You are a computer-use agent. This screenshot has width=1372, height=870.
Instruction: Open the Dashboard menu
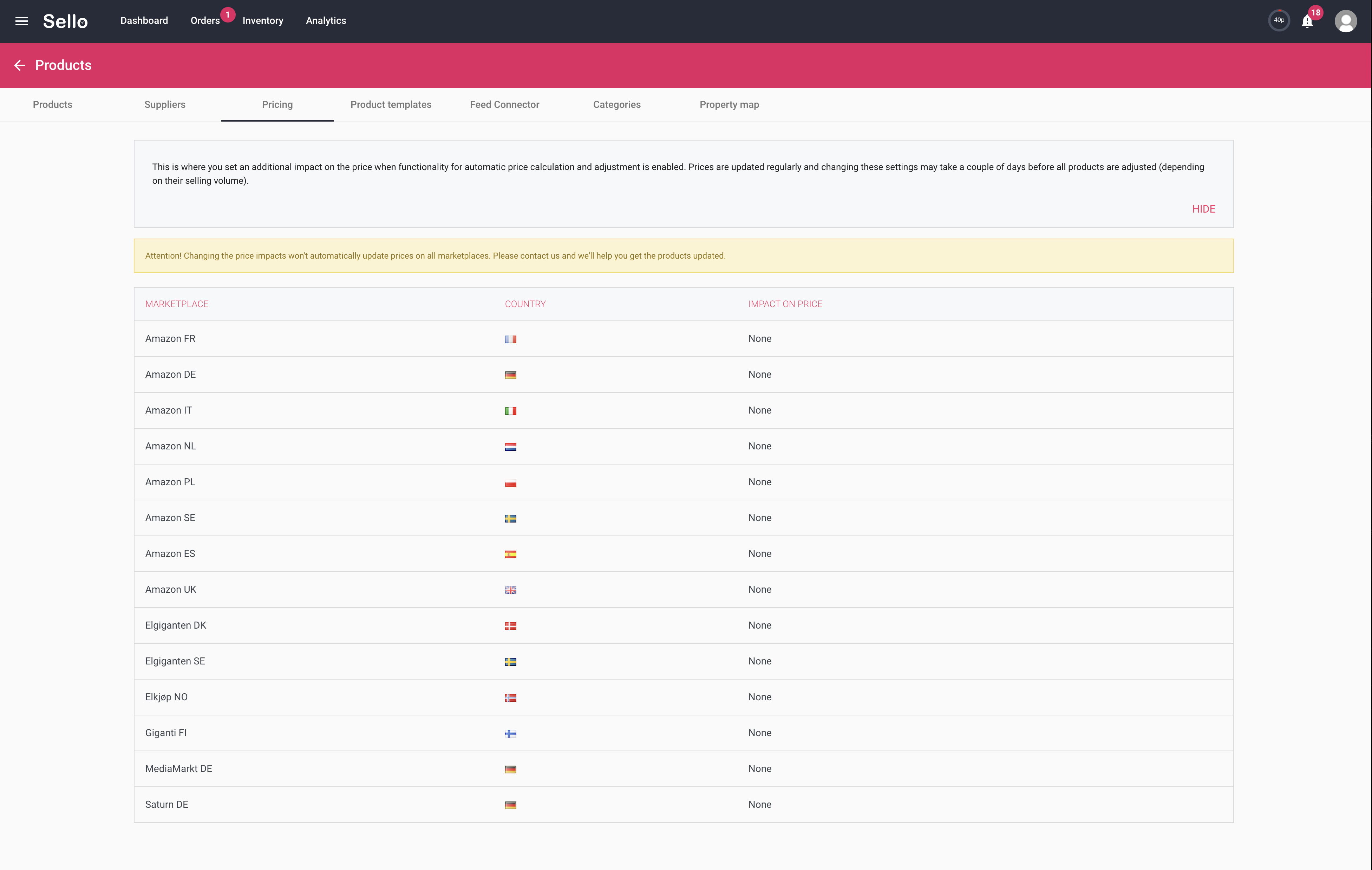pyautogui.click(x=144, y=20)
